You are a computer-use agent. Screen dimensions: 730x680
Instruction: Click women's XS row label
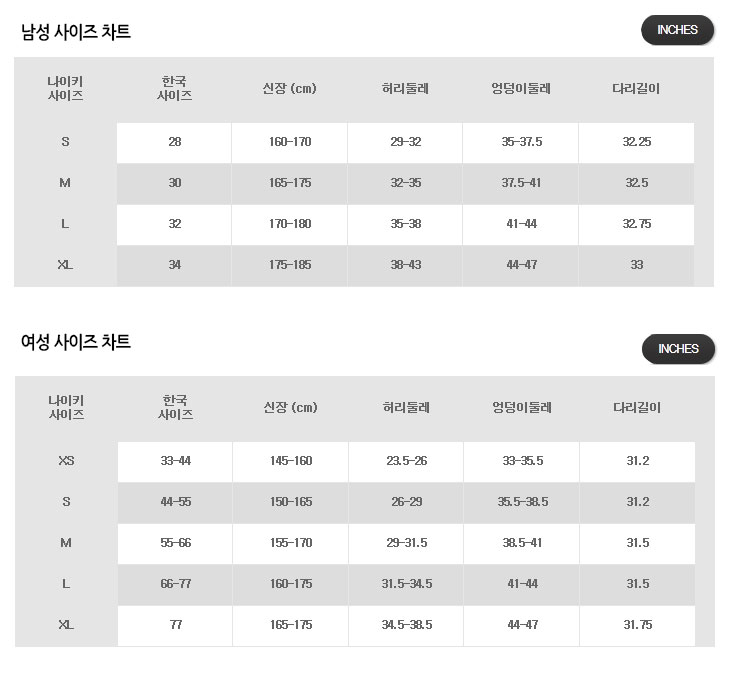click(x=66, y=461)
